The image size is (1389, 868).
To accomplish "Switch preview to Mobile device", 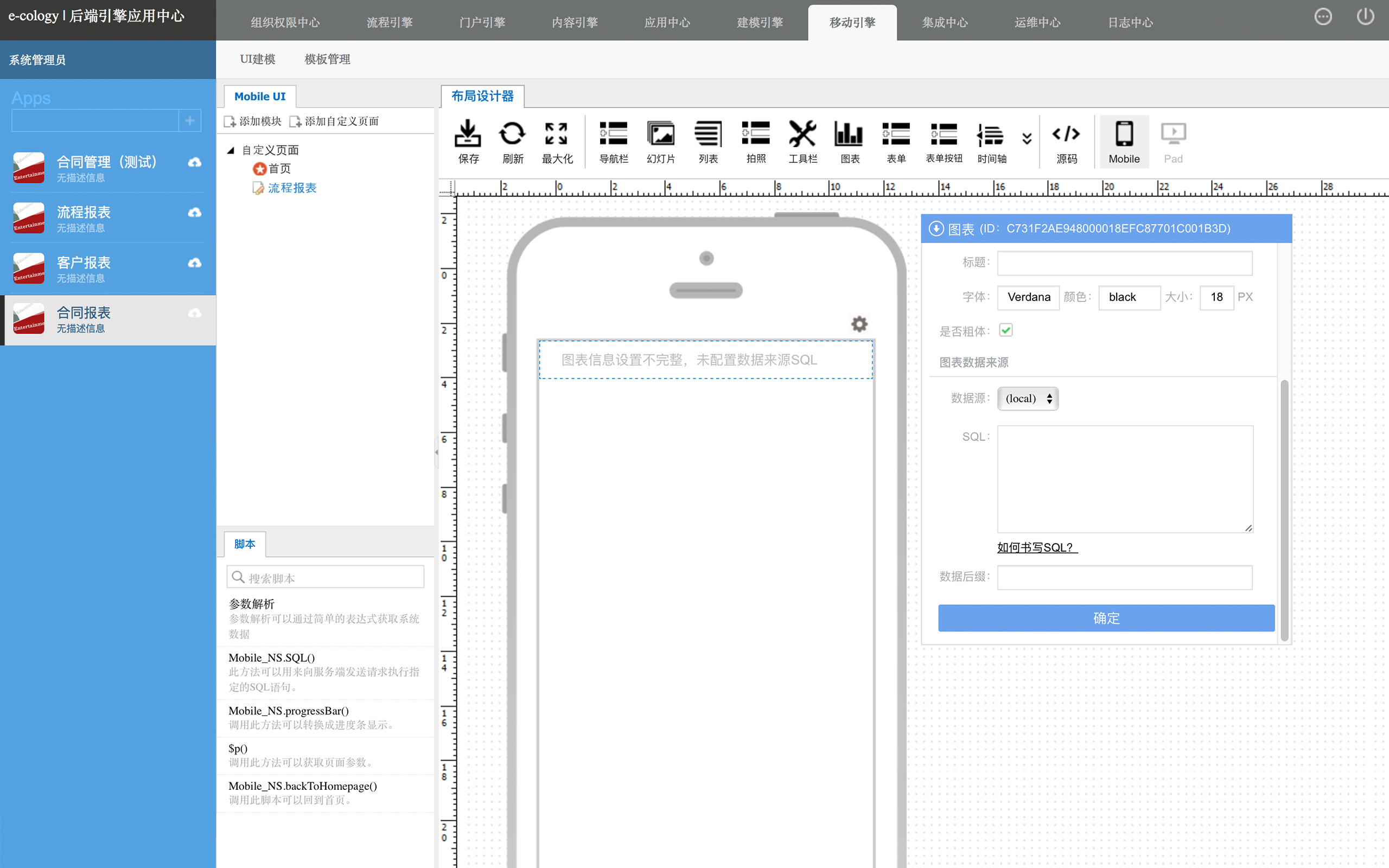I will tap(1124, 142).
